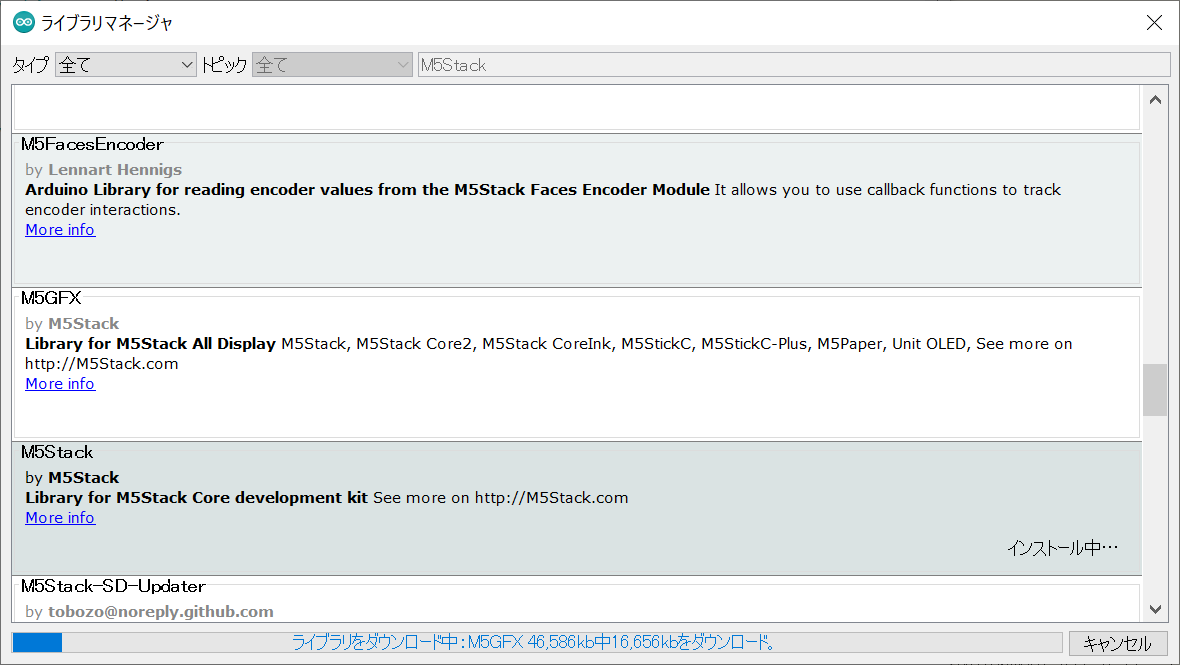This screenshot has height=665, width=1180.
Task: Click author tobozo@noreply.github.com text
Action: pyautogui.click(x=161, y=612)
